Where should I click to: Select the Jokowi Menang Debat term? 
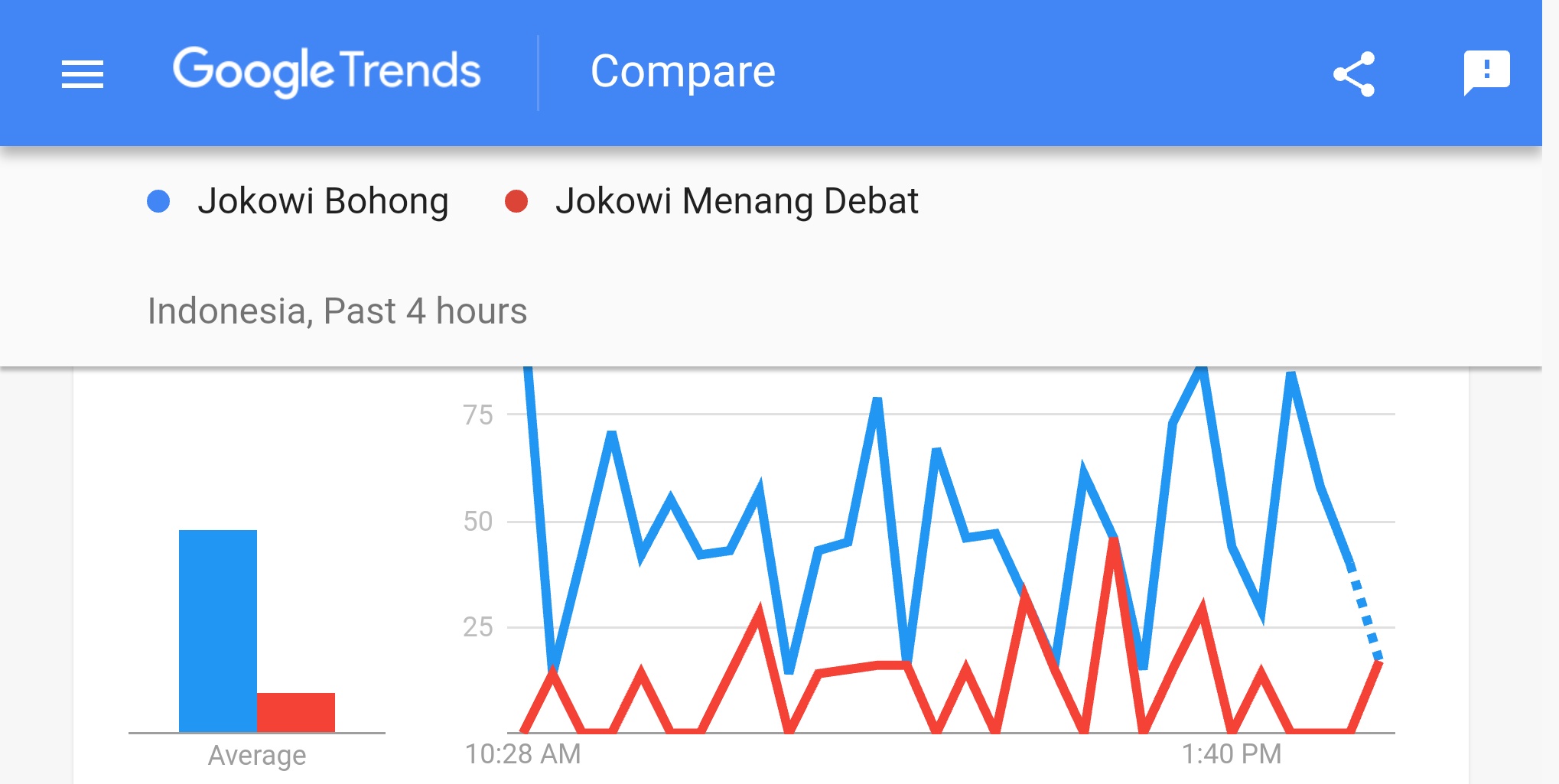737,201
